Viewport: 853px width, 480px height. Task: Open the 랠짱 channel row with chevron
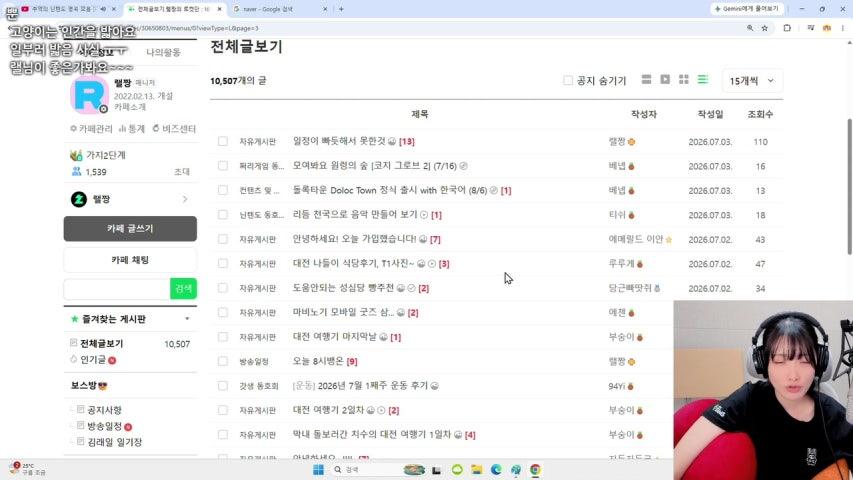click(130, 199)
